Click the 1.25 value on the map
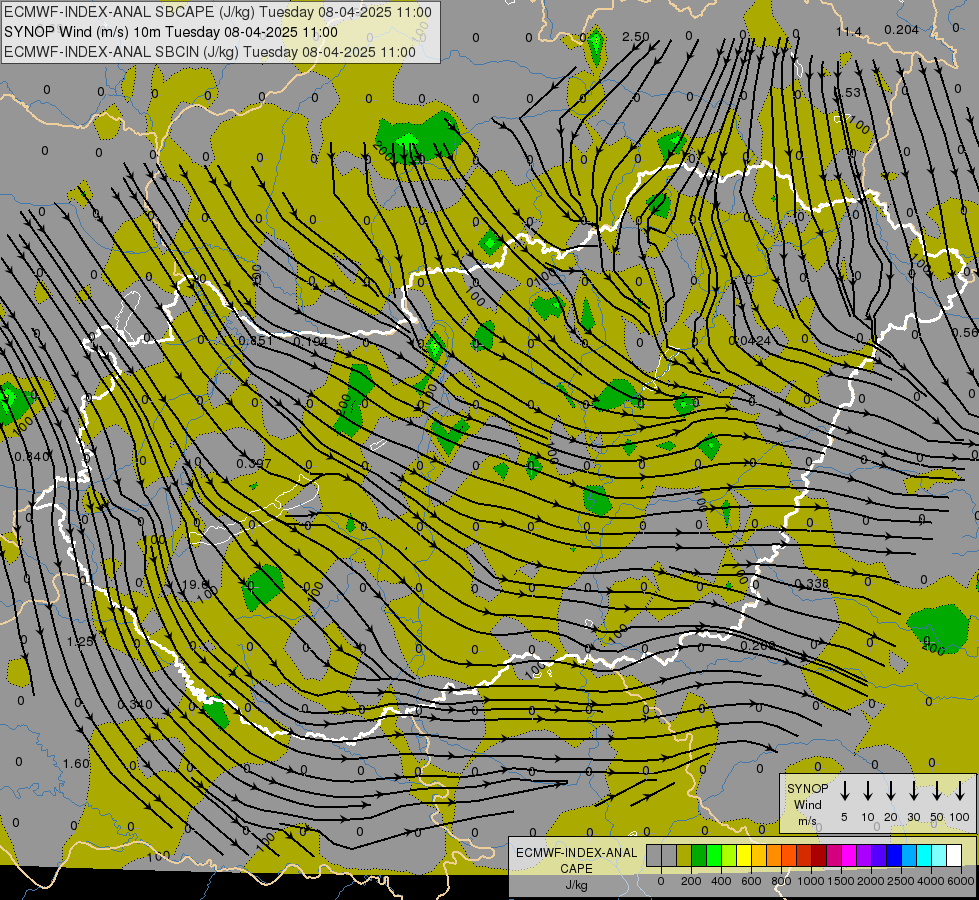The width and height of the screenshot is (979, 900). tap(80, 642)
